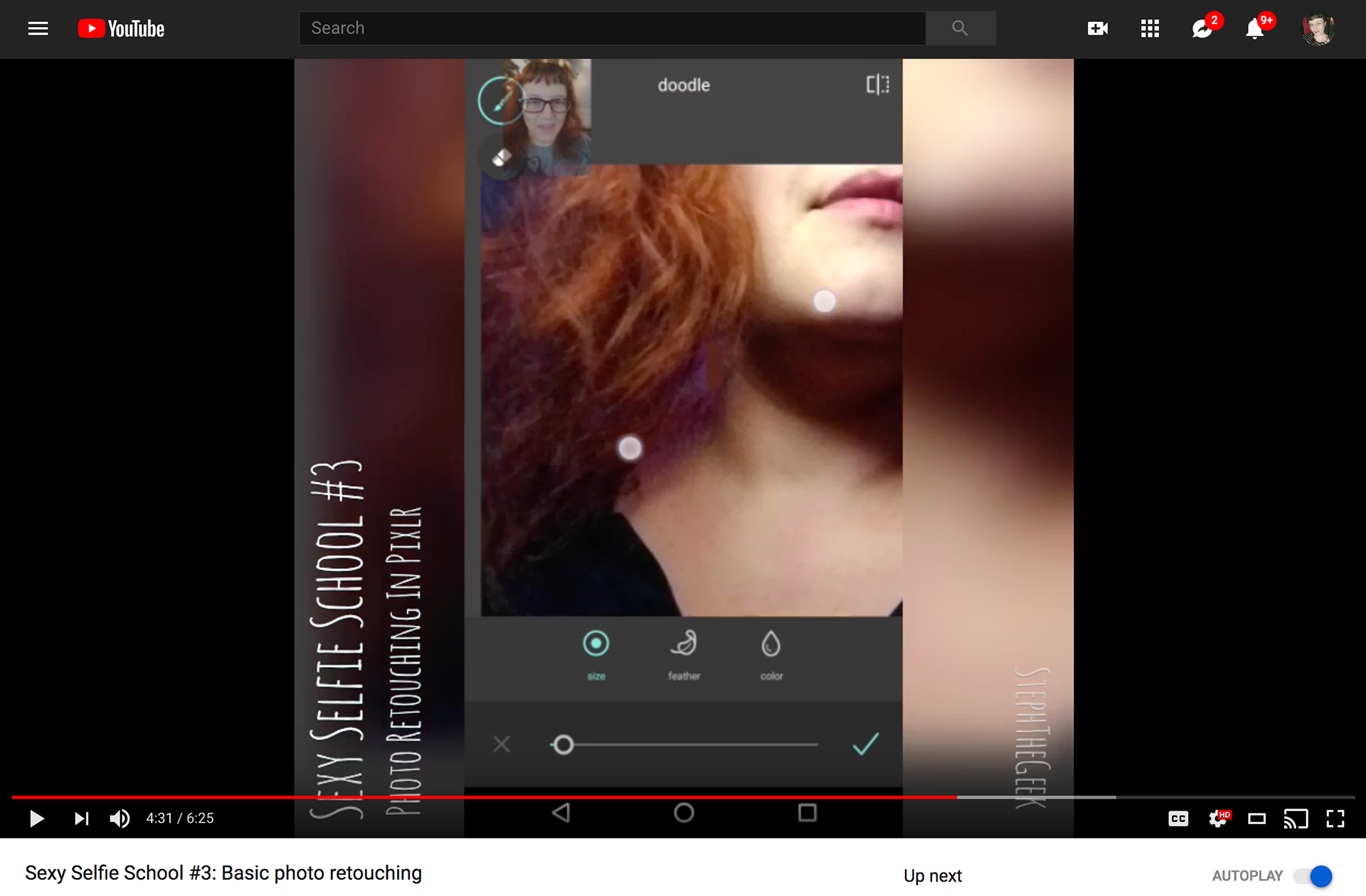Open the account avatar menu
Viewport: 1366px width, 896px height.
pyautogui.click(x=1317, y=28)
